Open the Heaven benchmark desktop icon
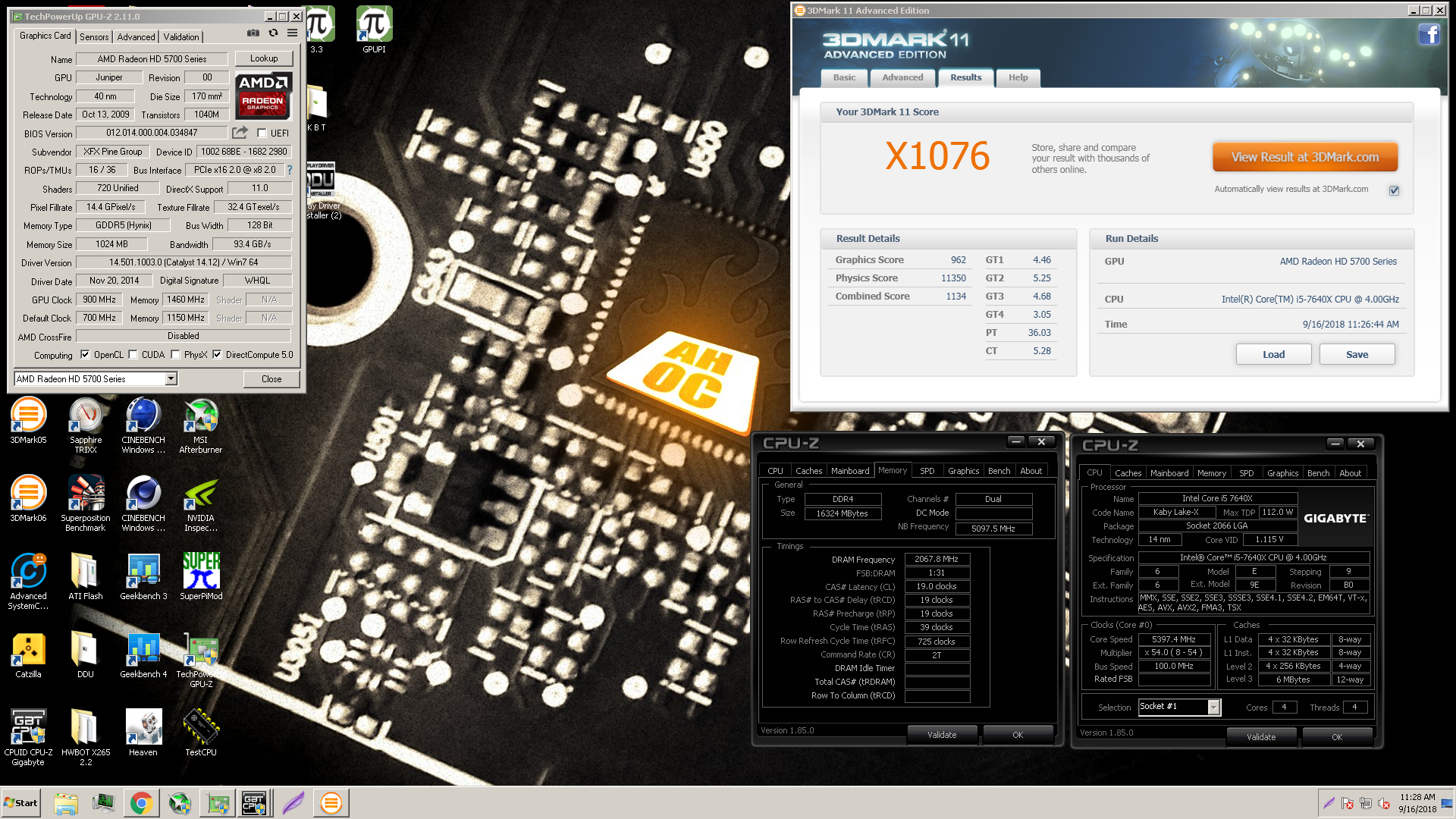 pyautogui.click(x=143, y=733)
